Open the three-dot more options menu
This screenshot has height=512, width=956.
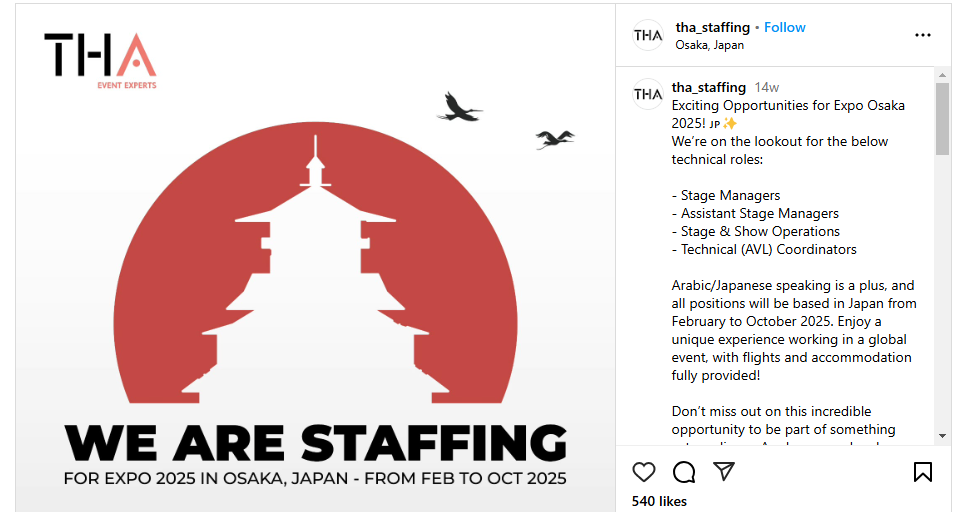click(923, 35)
